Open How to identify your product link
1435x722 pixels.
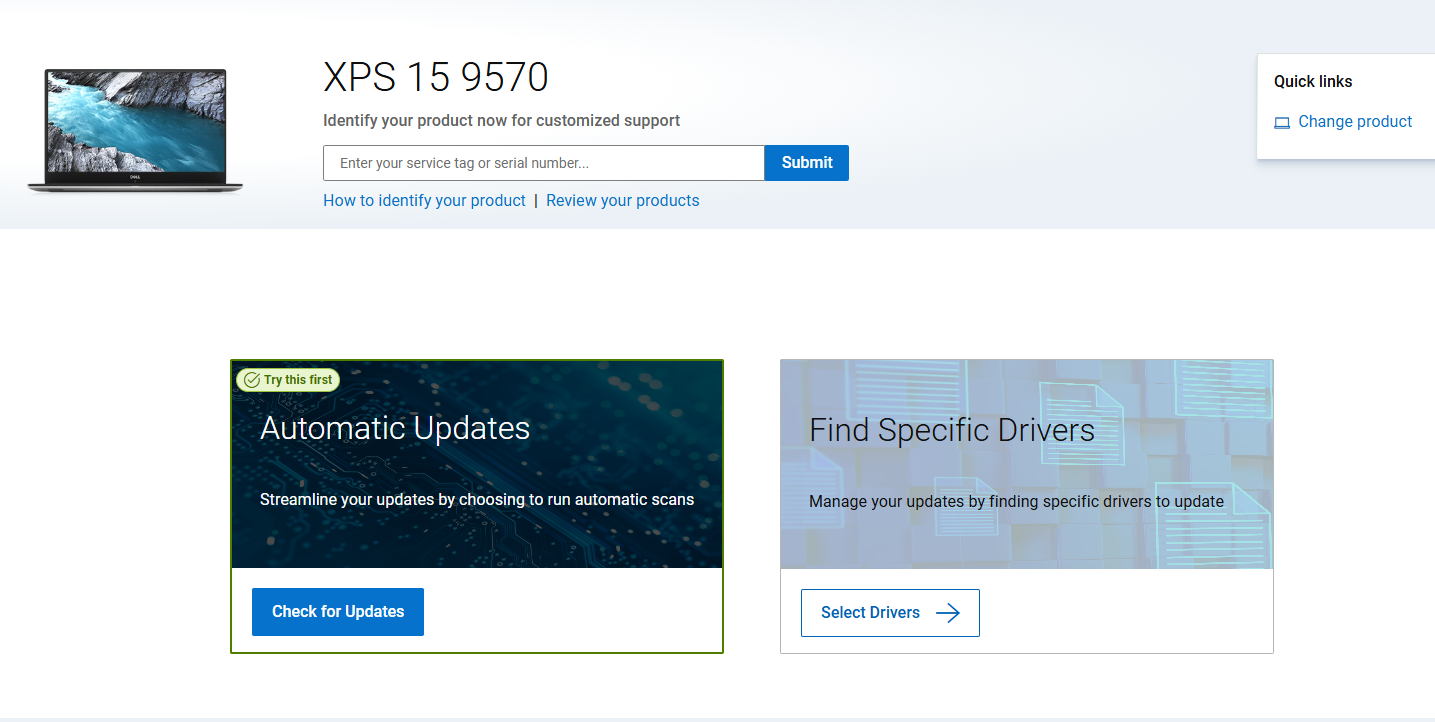pyautogui.click(x=424, y=201)
